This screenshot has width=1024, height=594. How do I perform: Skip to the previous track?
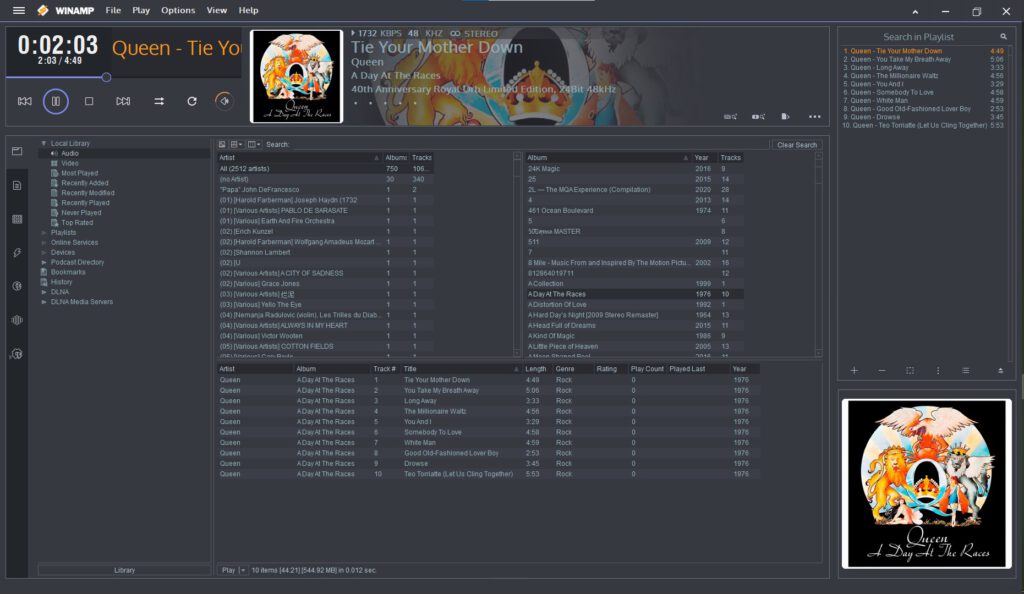24,101
